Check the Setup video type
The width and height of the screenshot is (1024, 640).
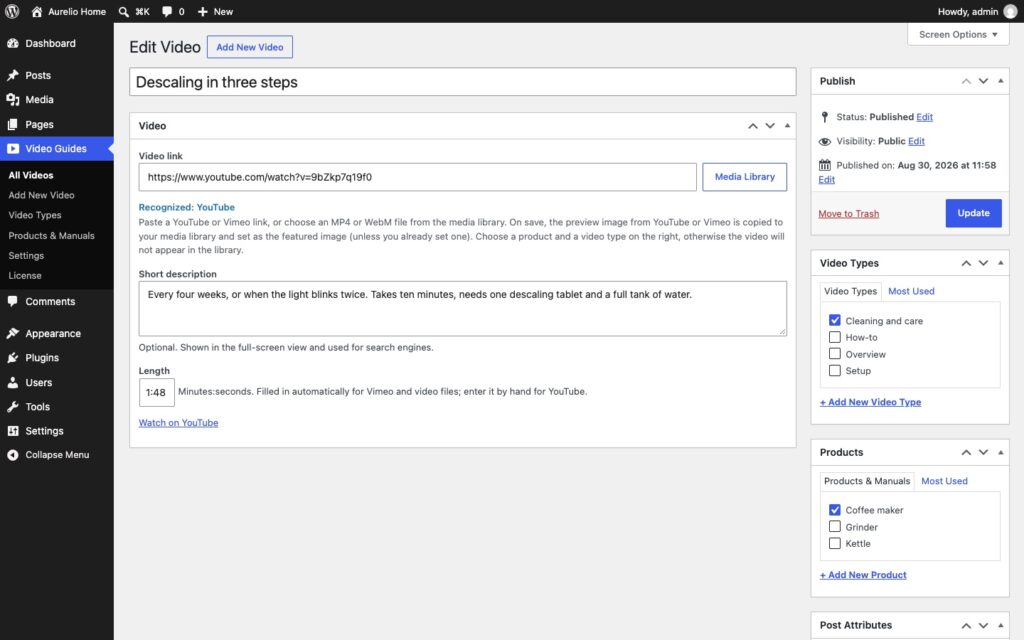click(835, 370)
